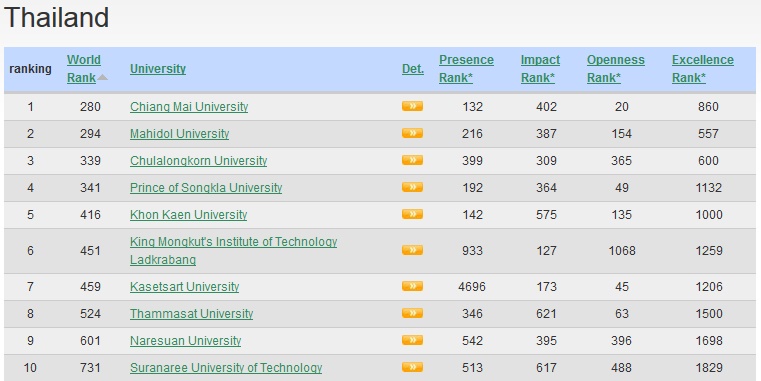This screenshot has height=381, width=761.
Task: Open Chiang Mai University link
Action: tap(189, 107)
